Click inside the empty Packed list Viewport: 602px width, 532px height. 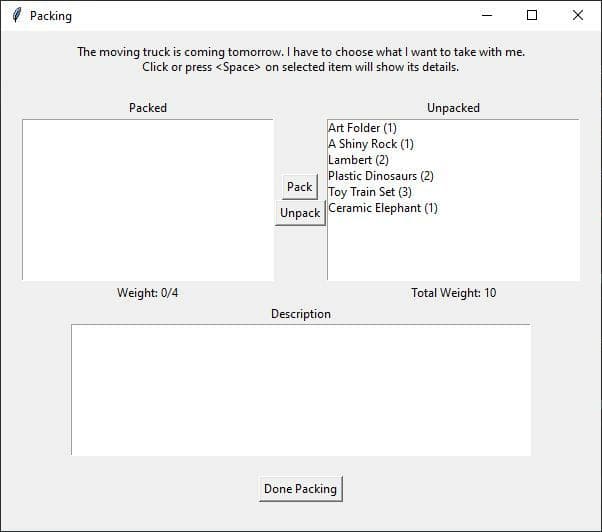point(148,200)
